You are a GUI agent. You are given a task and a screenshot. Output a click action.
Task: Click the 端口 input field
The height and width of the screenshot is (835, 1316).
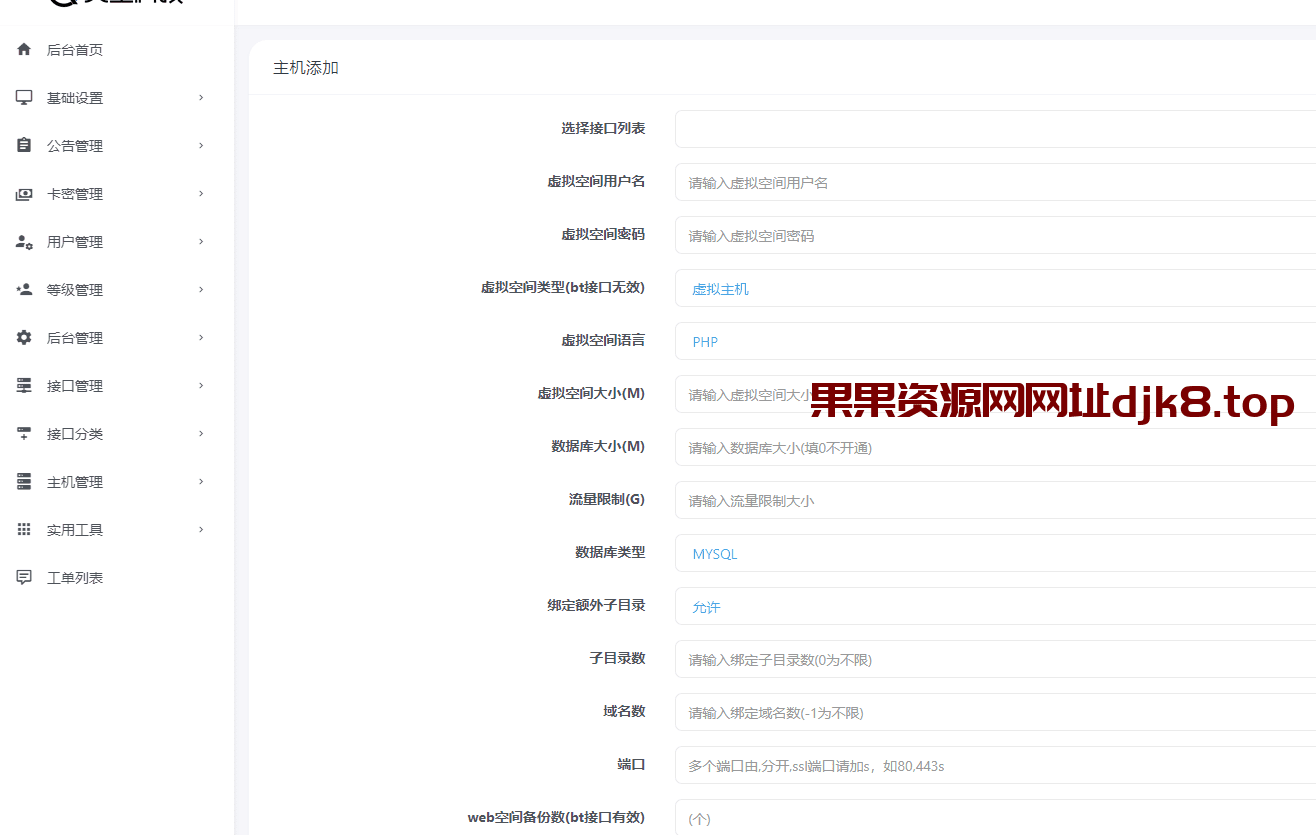(x=900, y=765)
